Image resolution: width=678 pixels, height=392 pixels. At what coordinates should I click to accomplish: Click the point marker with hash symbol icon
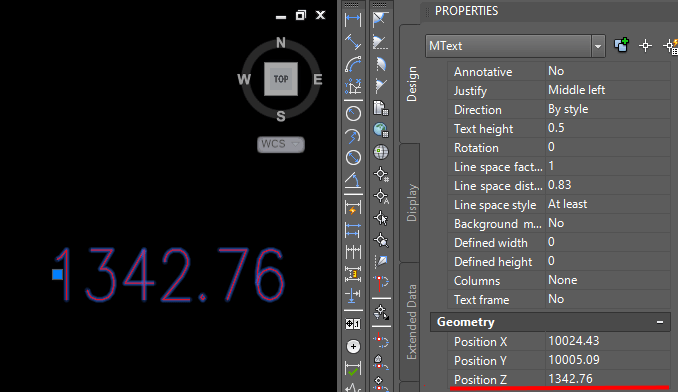pyautogui.click(x=381, y=174)
